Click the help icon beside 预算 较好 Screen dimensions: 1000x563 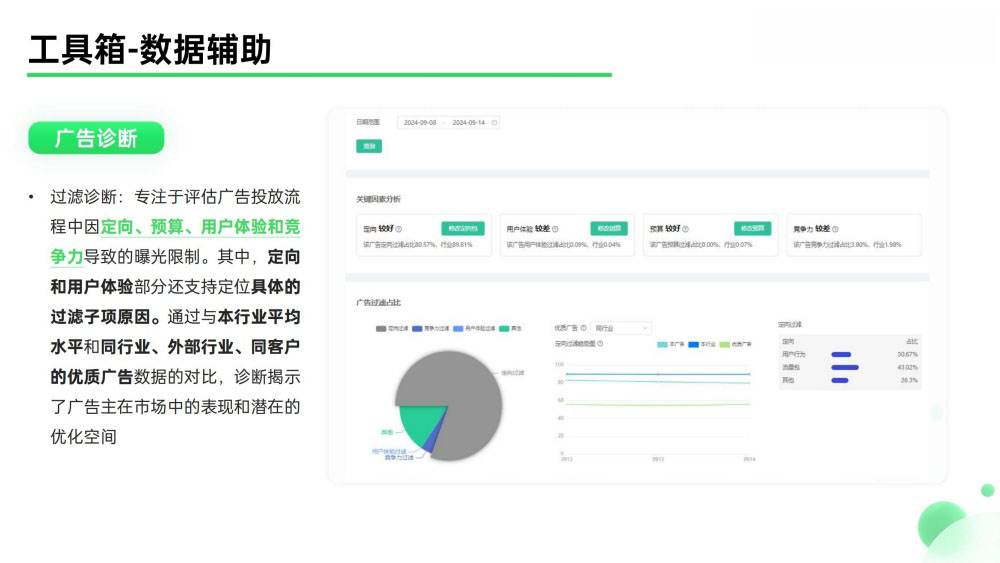click(686, 229)
